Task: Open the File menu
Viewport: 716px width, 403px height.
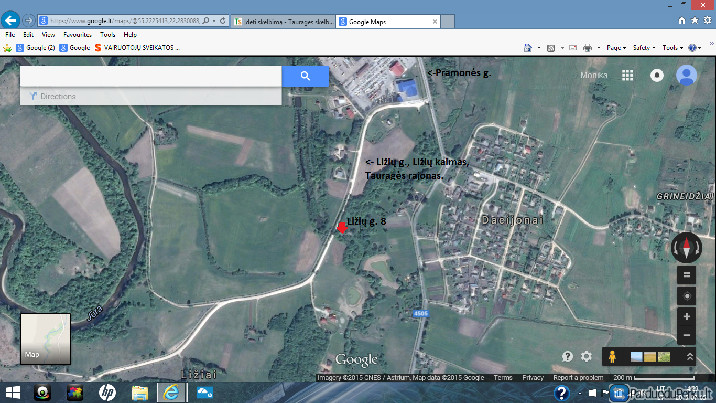Action: point(11,35)
